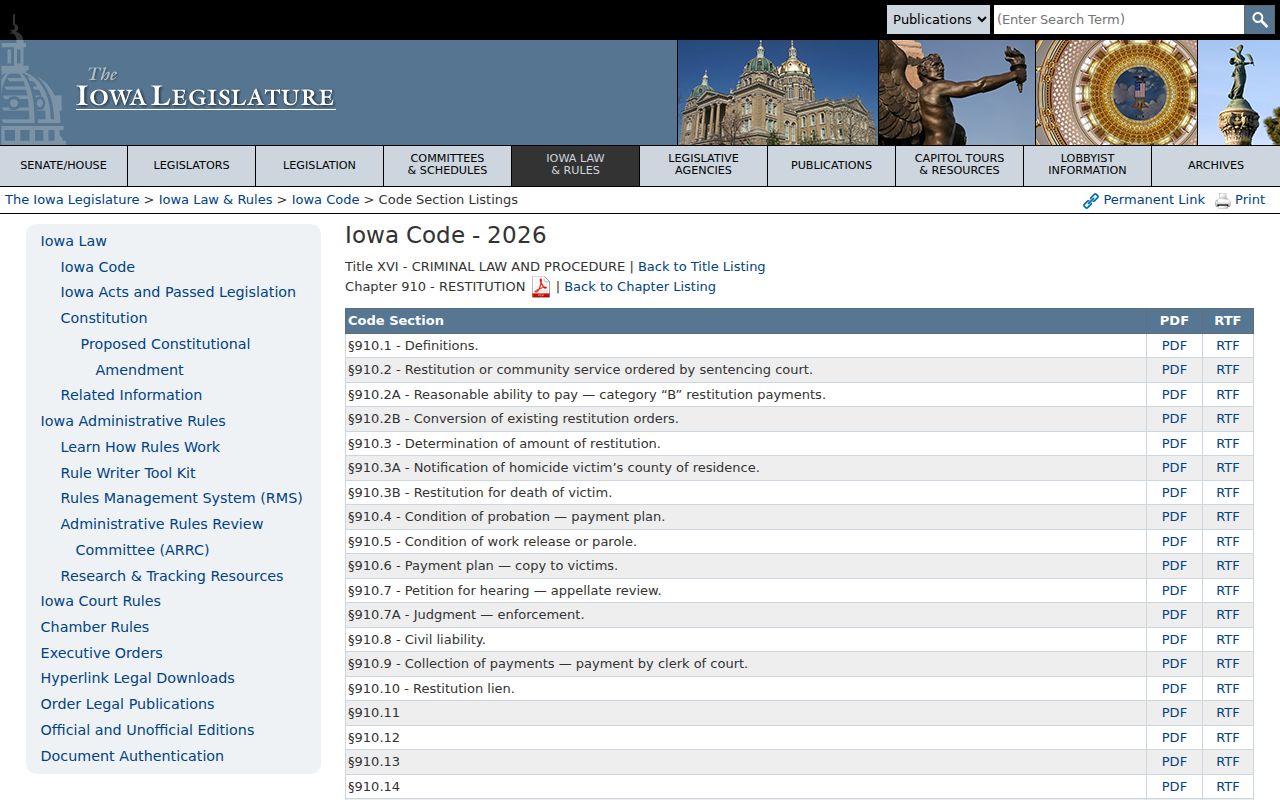Screen dimensions: 1280x800
Task: Open the Chapter 910 PDF icon
Action: tap(541, 287)
